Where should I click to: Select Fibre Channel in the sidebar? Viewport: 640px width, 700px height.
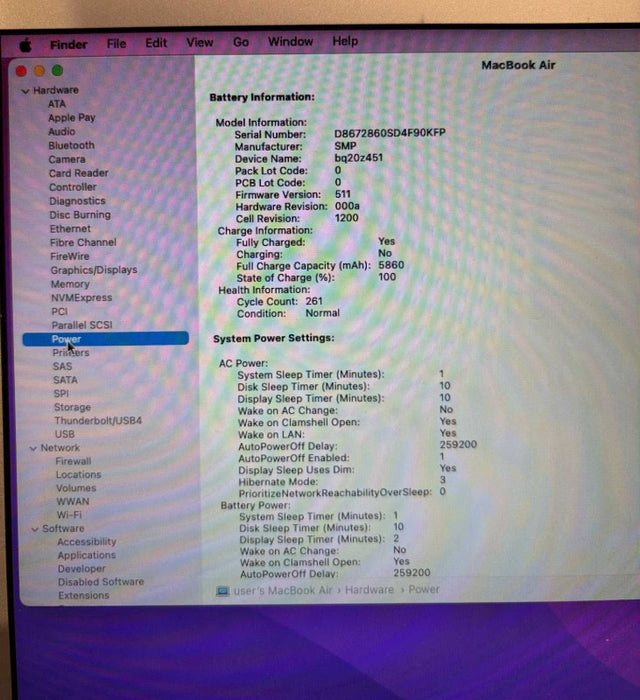coord(83,242)
